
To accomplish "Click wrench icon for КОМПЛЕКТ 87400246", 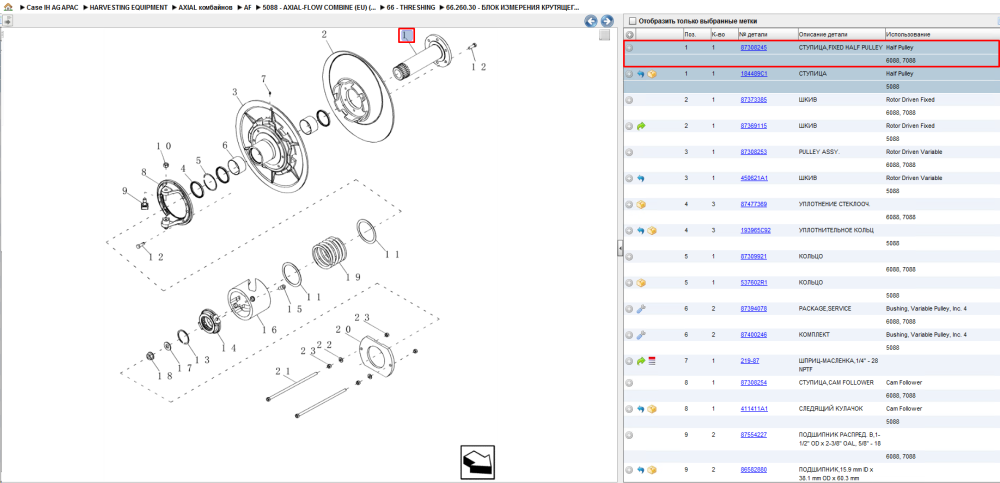I will pos(641,335).
